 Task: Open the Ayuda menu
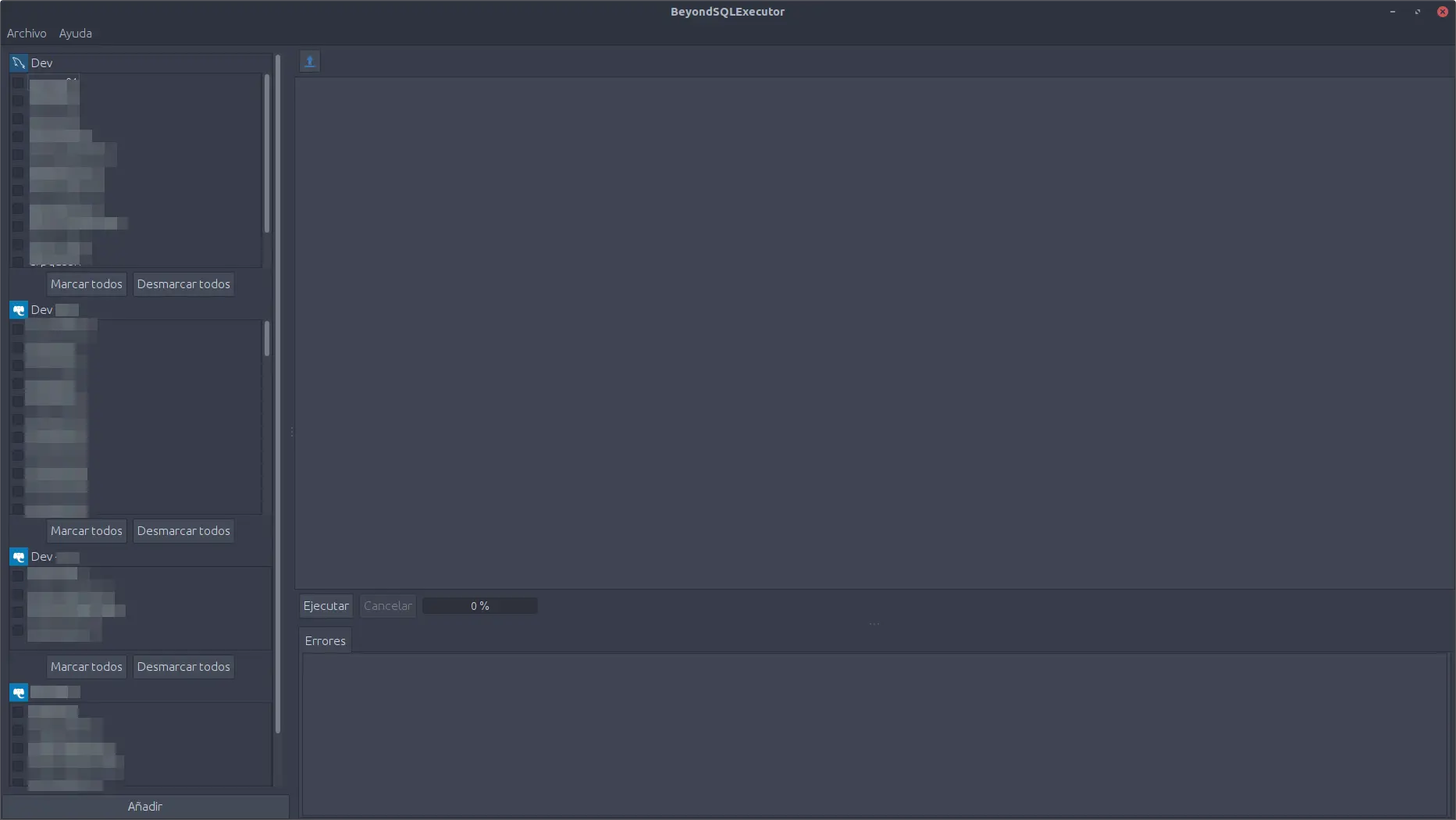pos(76,34)
